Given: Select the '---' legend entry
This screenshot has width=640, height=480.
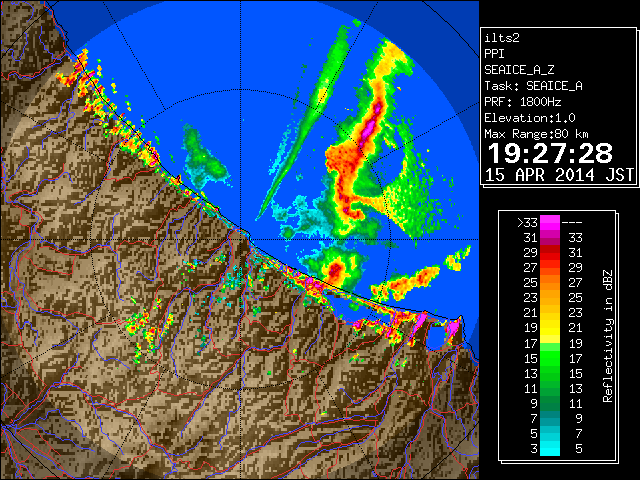Looking at the screenshot, I should pyautogui.click(x=572, y=222).
